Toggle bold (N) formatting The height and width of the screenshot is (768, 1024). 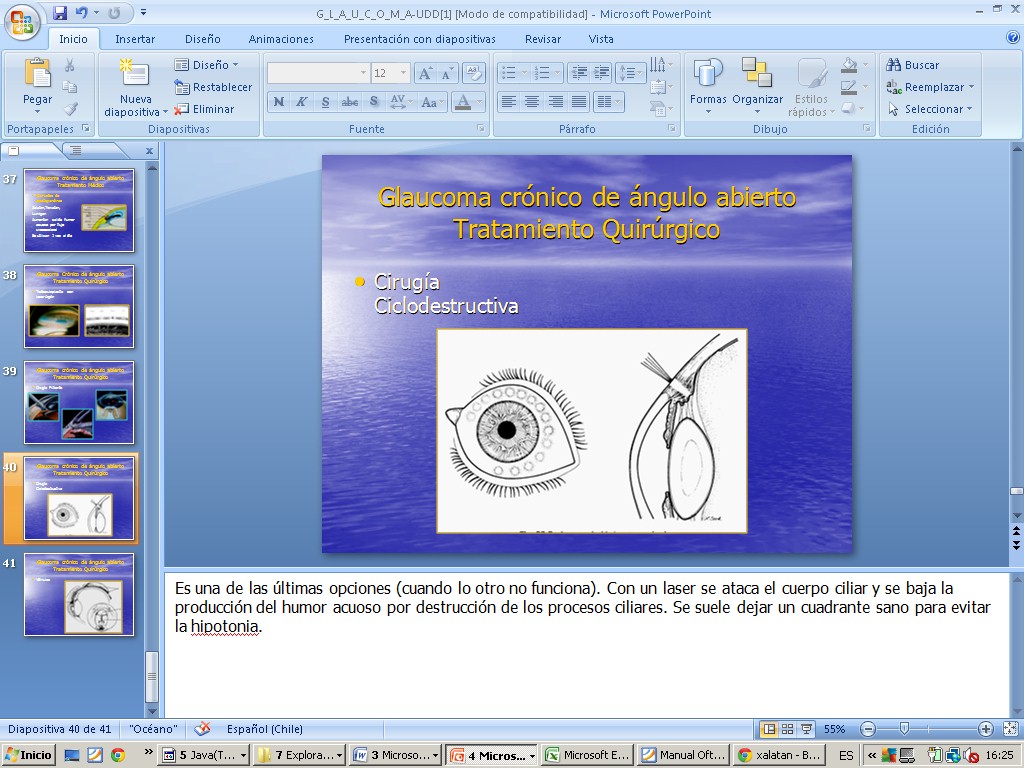pyautogui.click(x=279, y=102)
